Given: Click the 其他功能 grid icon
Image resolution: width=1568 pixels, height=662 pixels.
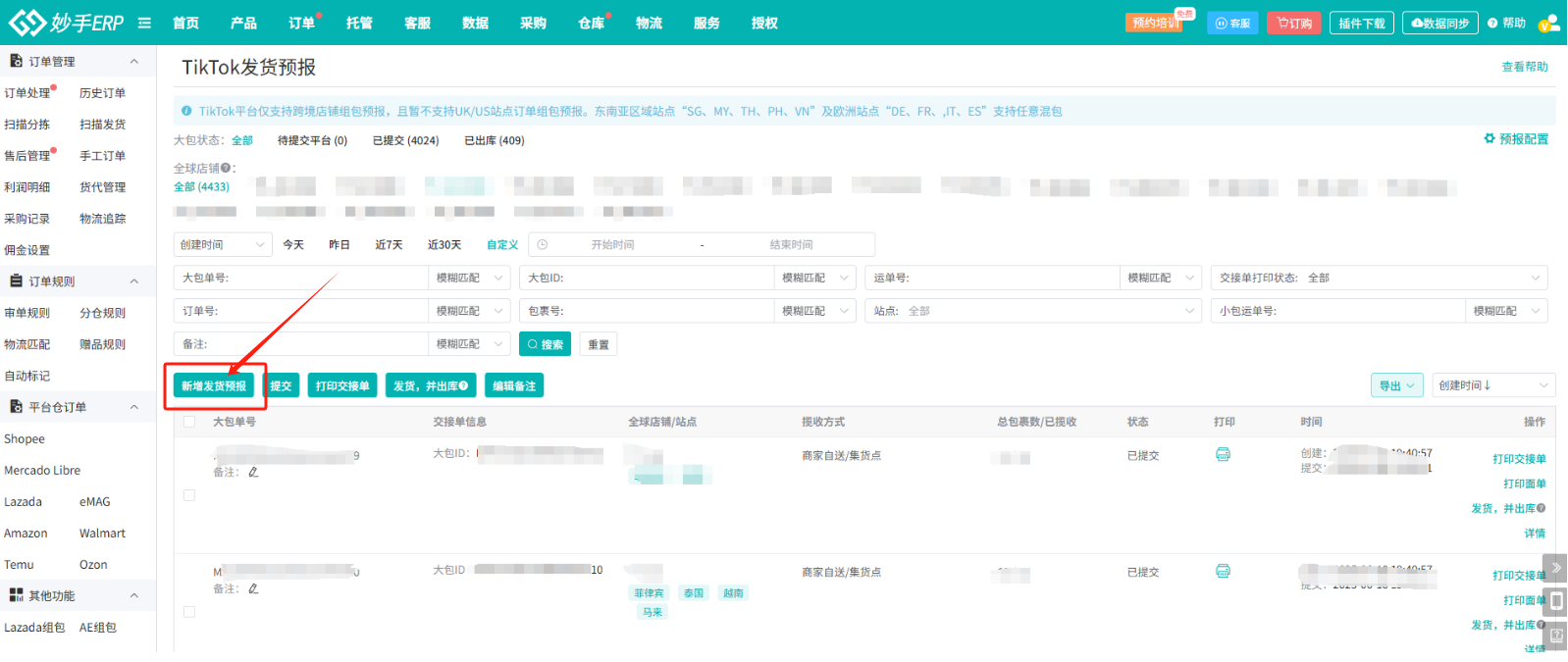Looking at the screenshot, I should [16, 595].
